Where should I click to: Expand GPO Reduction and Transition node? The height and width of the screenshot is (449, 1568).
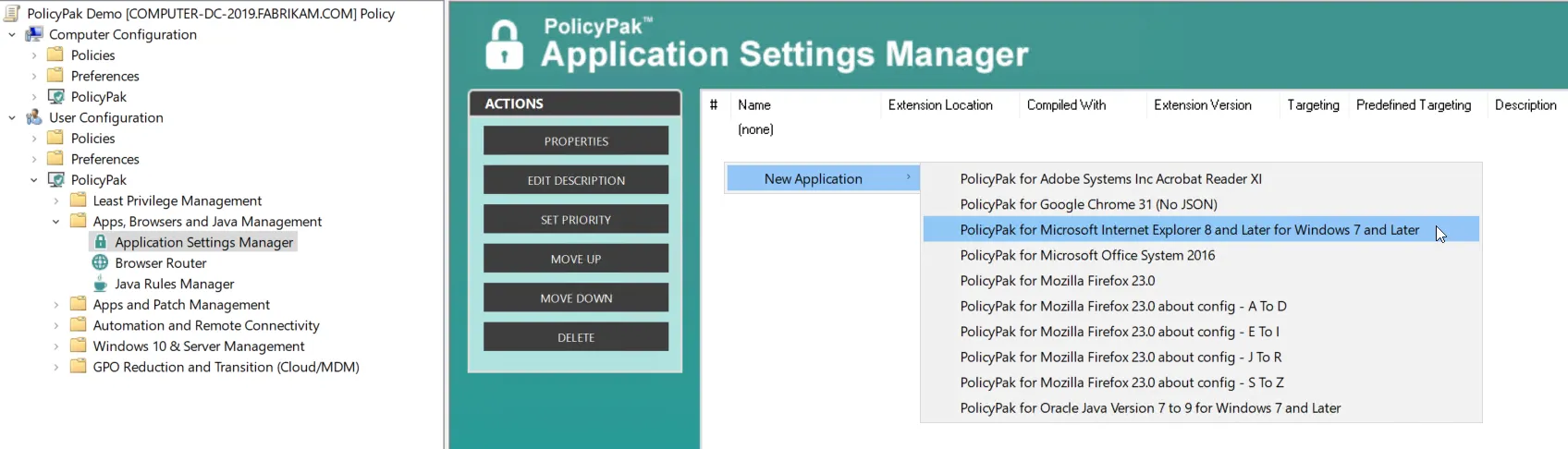coord(56,367)
